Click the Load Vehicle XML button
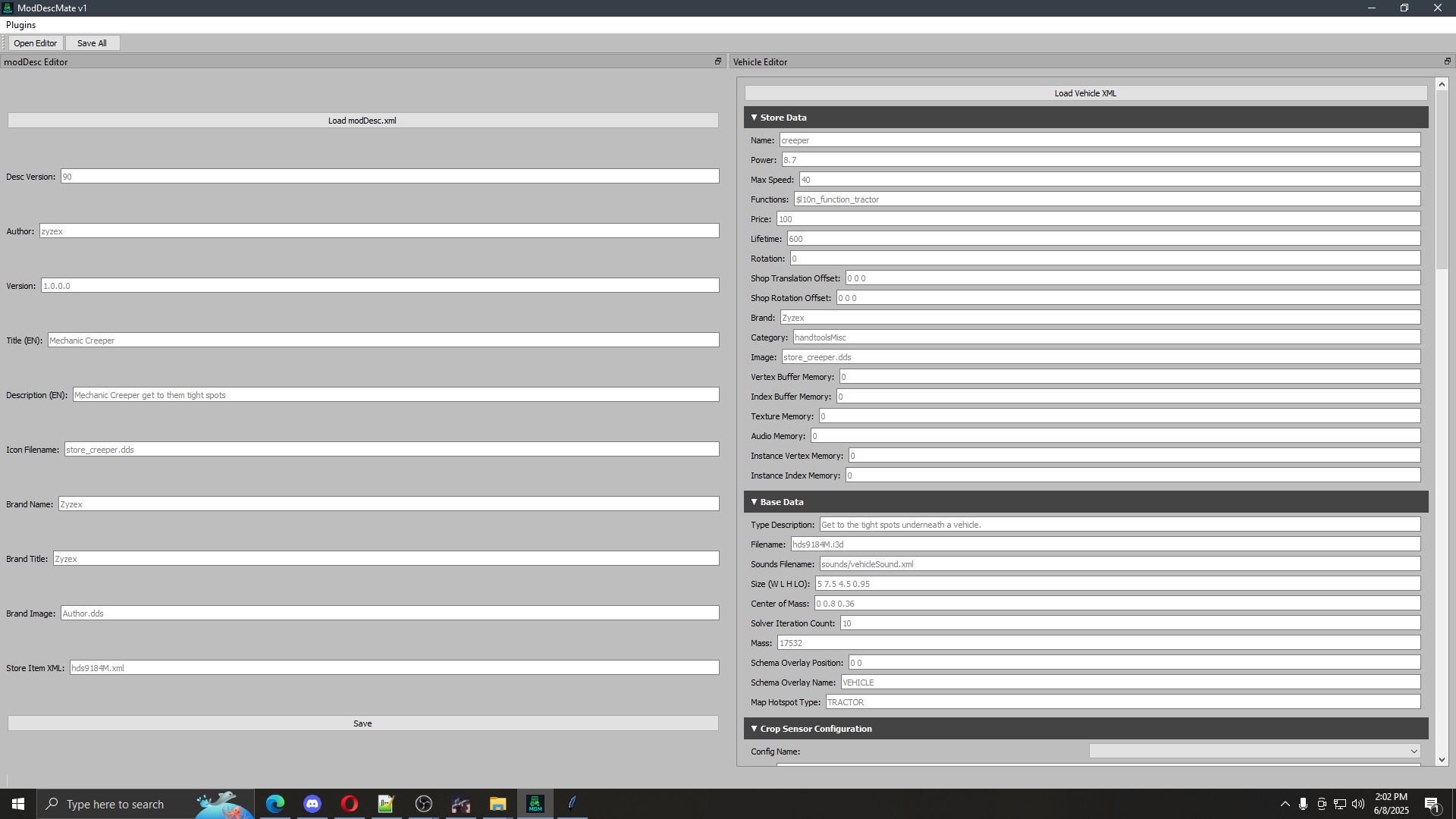Viewport: 1456px width, 819px height. coord(1085,93)
